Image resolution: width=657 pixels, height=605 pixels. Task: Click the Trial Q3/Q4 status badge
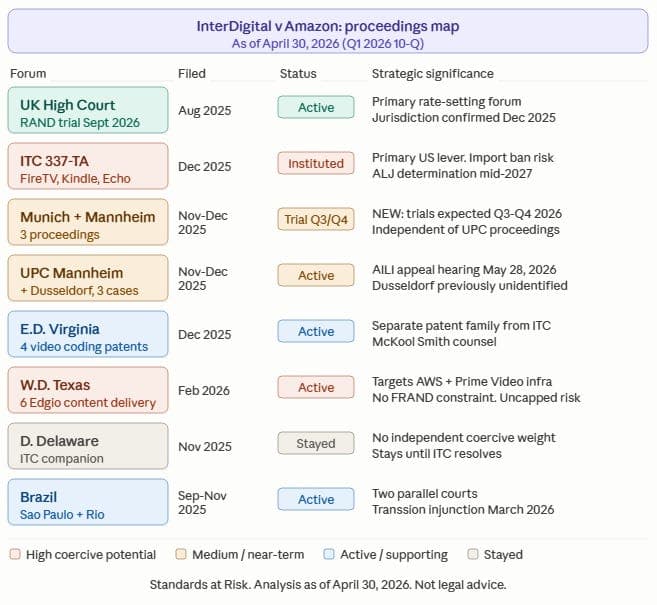point(316,220)
